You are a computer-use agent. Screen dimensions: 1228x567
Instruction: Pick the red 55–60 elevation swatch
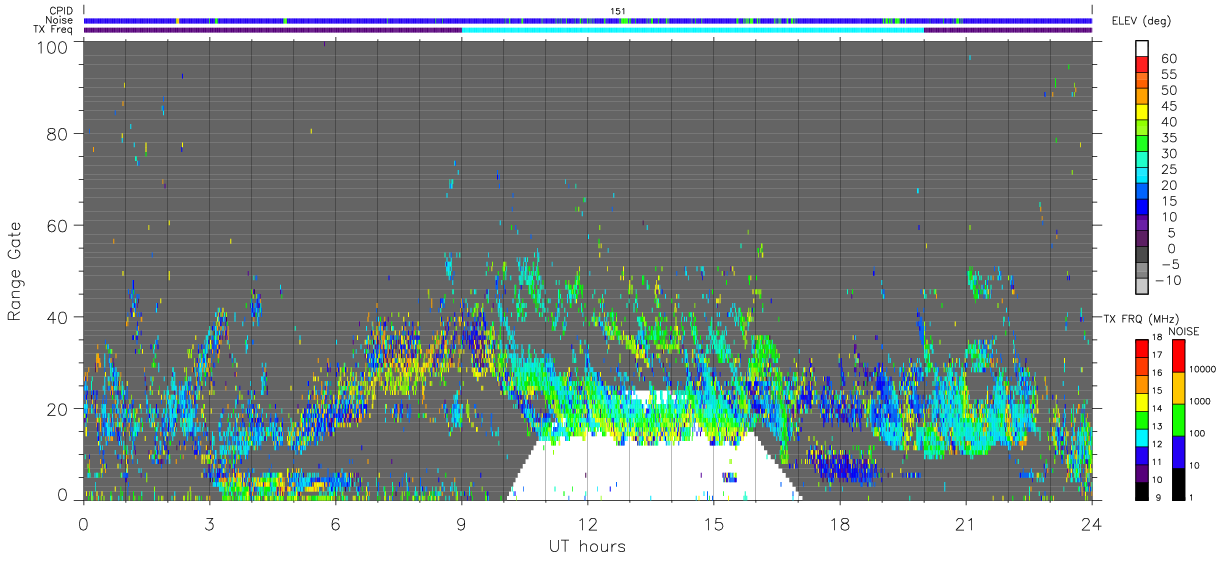1142,63
